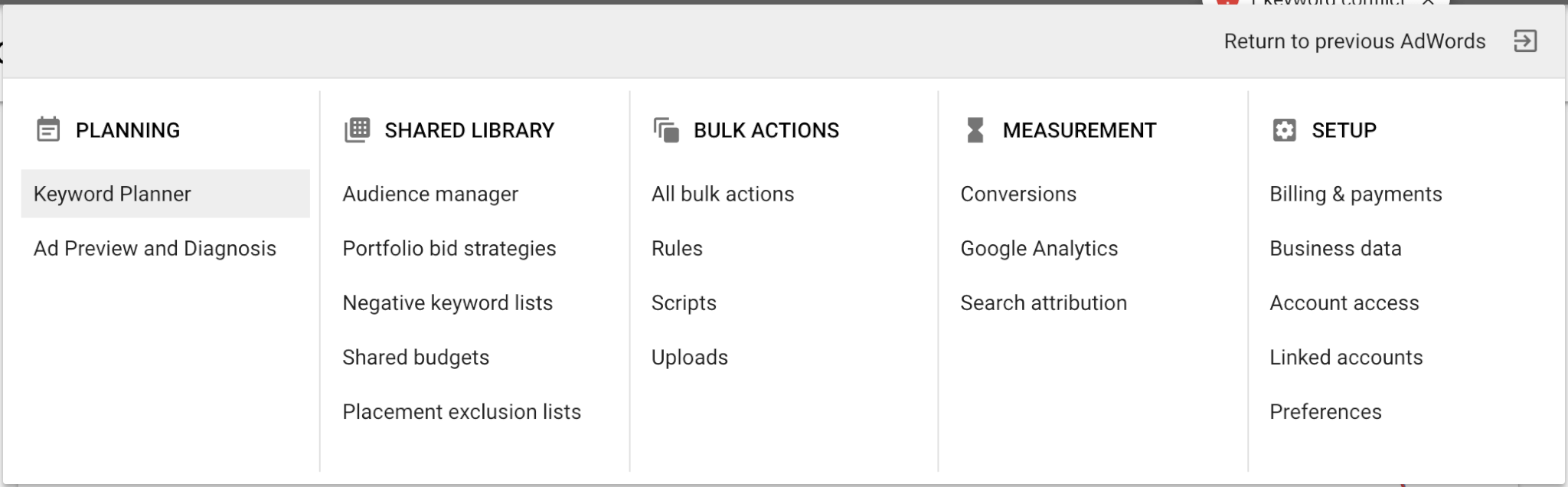Screen dimensions: 1568x487
Task: Open Billing & payments
Action: 1354,194
